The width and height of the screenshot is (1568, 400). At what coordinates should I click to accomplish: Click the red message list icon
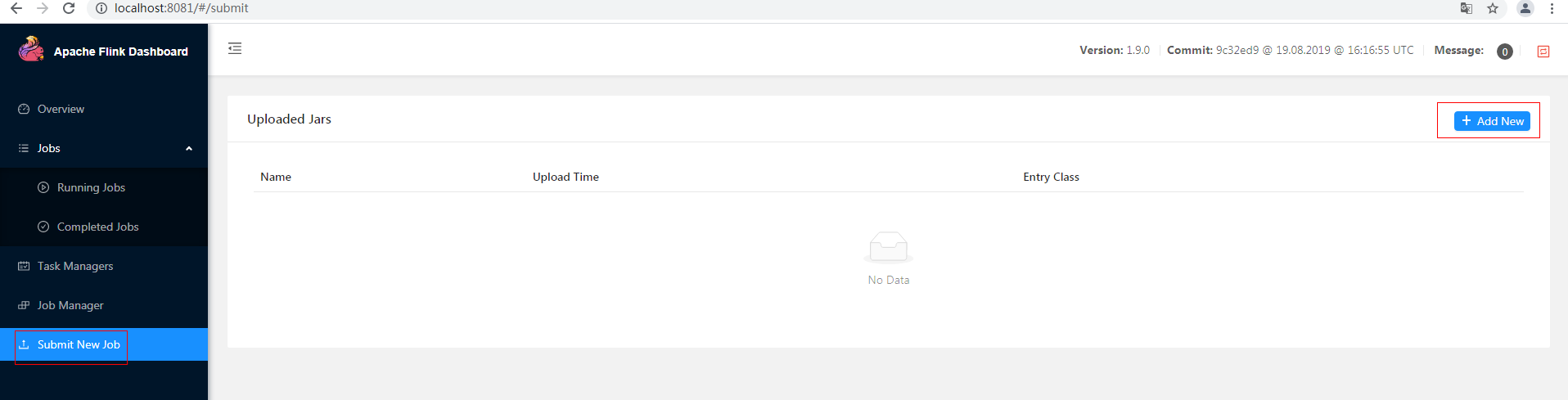pyautogui.click(x=1543, y=52)
